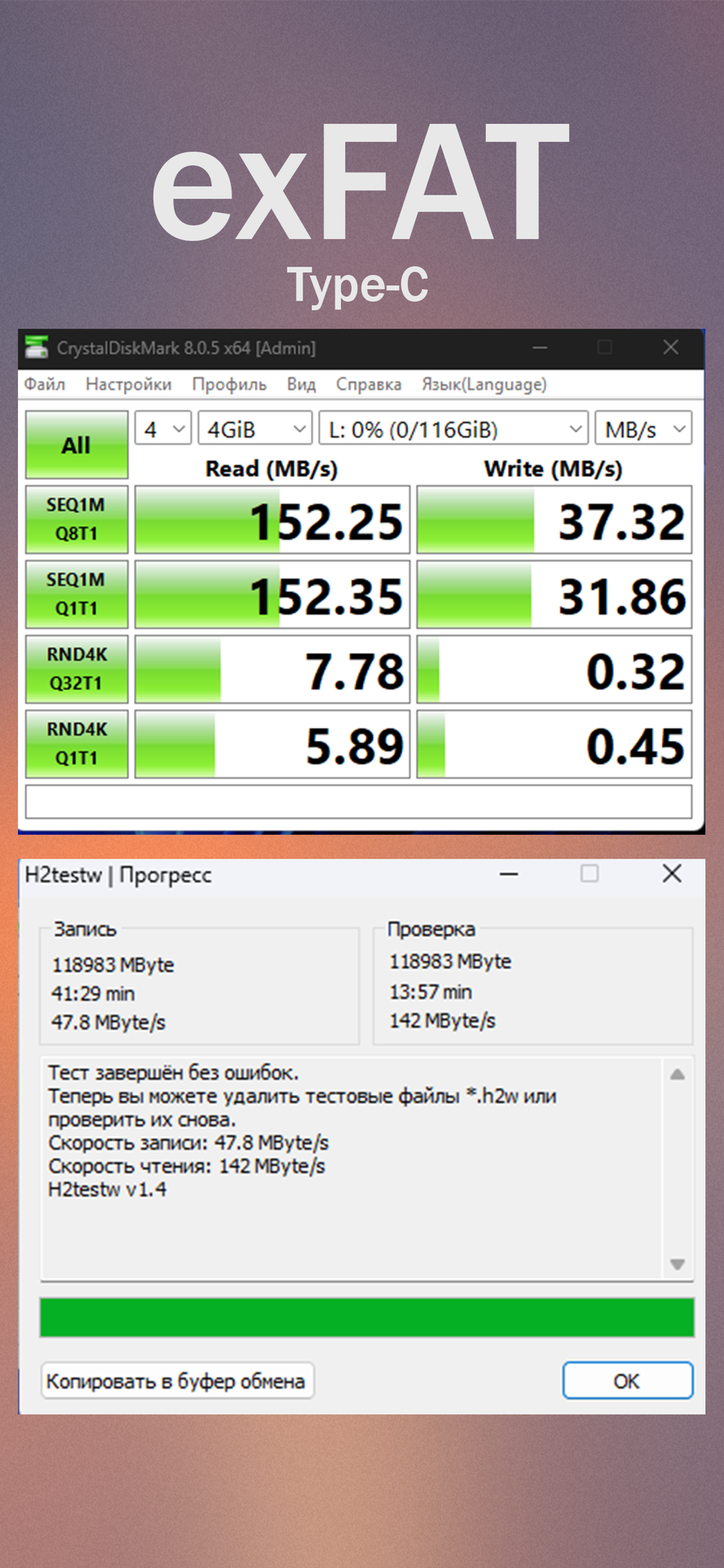Click the Тест завершён без ошибок line
The width and height of the screenshot is (724, 1568).
173,1073
